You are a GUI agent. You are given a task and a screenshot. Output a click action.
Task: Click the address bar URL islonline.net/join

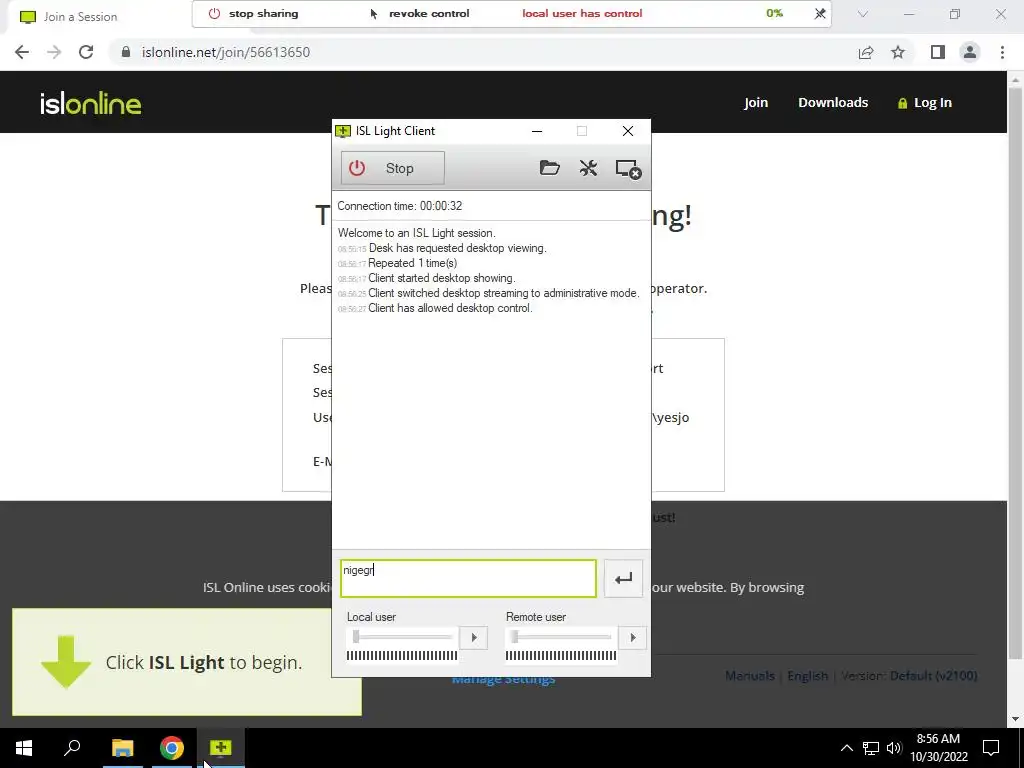226,52
